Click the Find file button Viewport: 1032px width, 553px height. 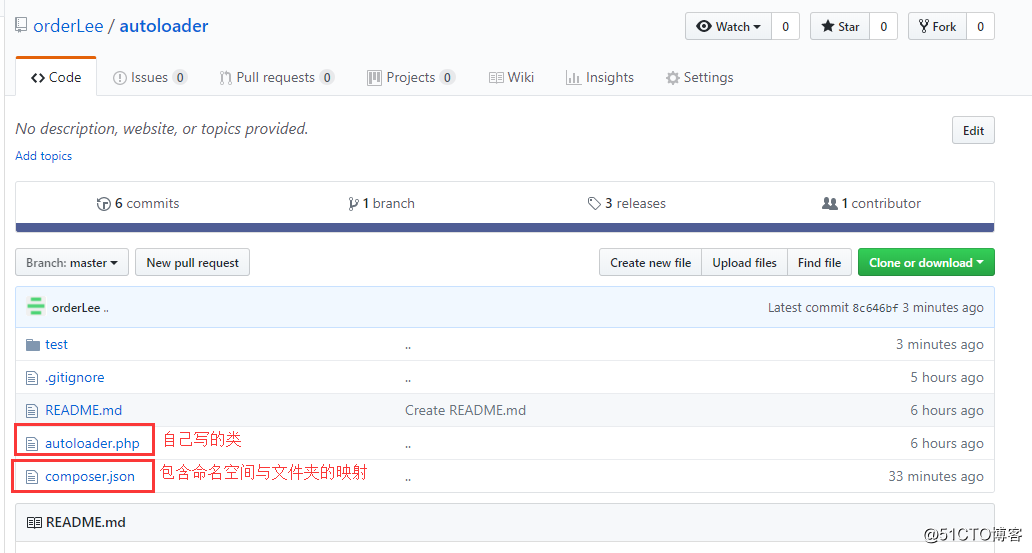tap(819, 262)
